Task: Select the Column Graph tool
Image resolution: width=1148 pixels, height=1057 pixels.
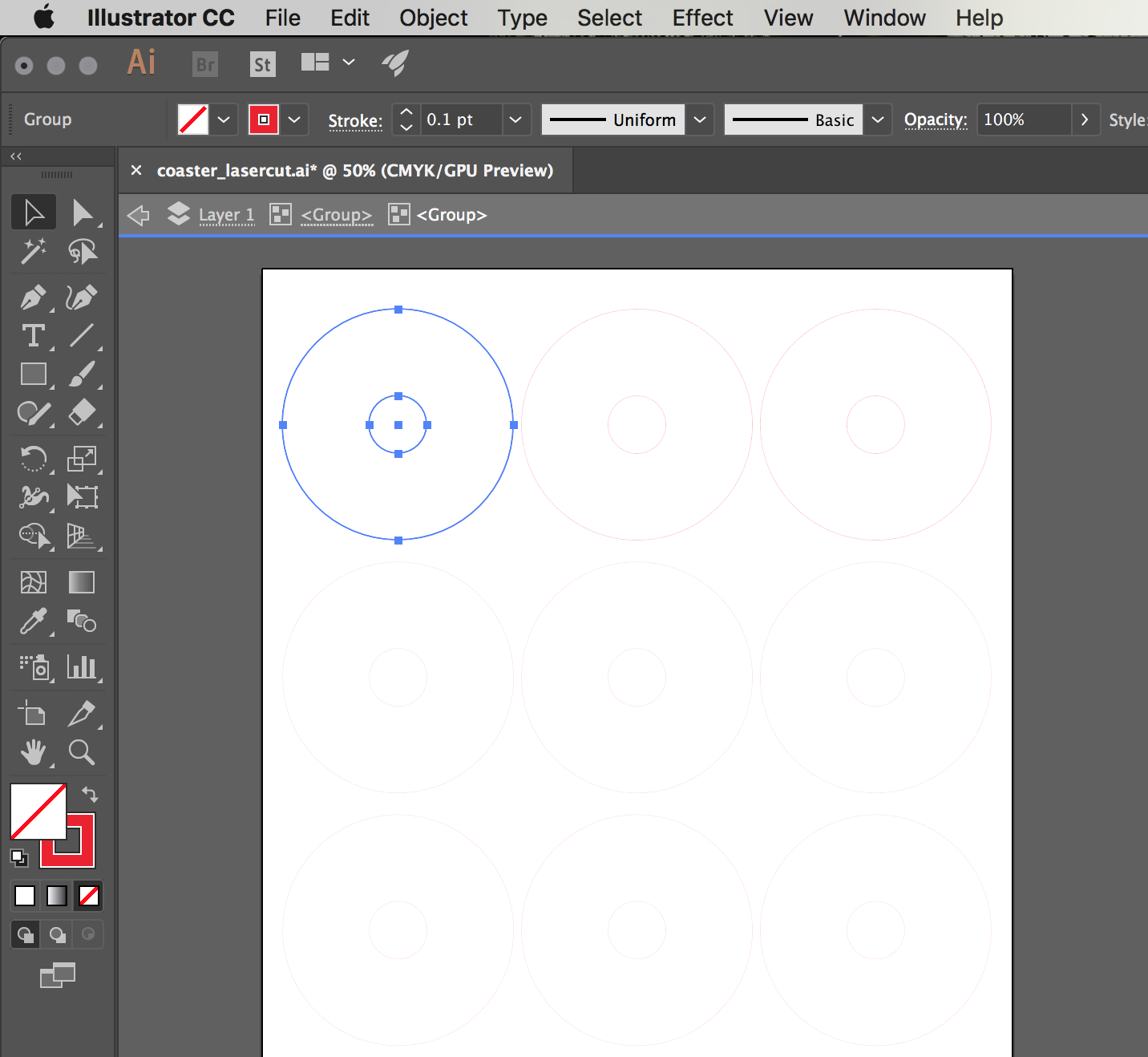Action: pyautogui.click(x=82, y=667)
